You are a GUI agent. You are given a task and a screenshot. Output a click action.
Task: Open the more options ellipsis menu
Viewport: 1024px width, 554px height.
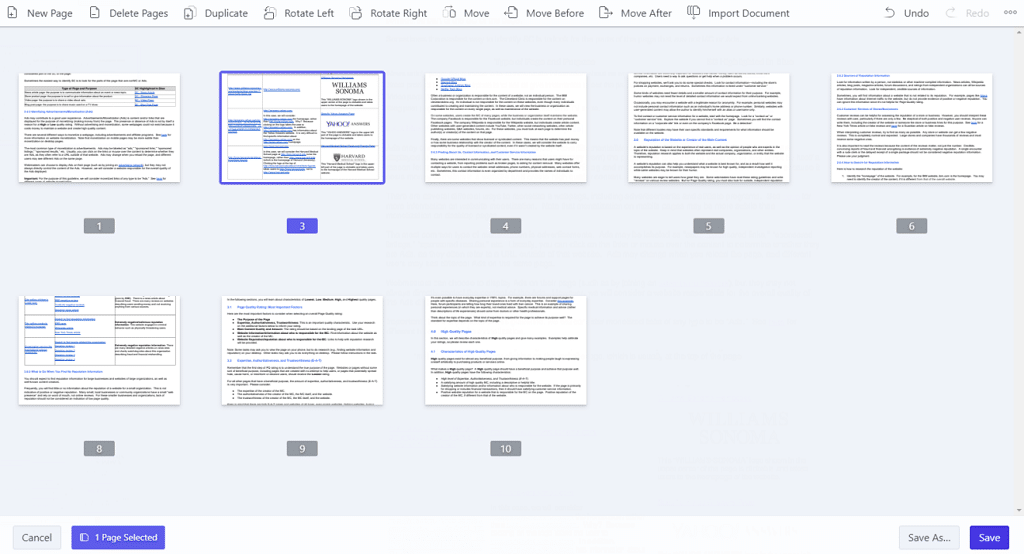(x=1010, y=12)
